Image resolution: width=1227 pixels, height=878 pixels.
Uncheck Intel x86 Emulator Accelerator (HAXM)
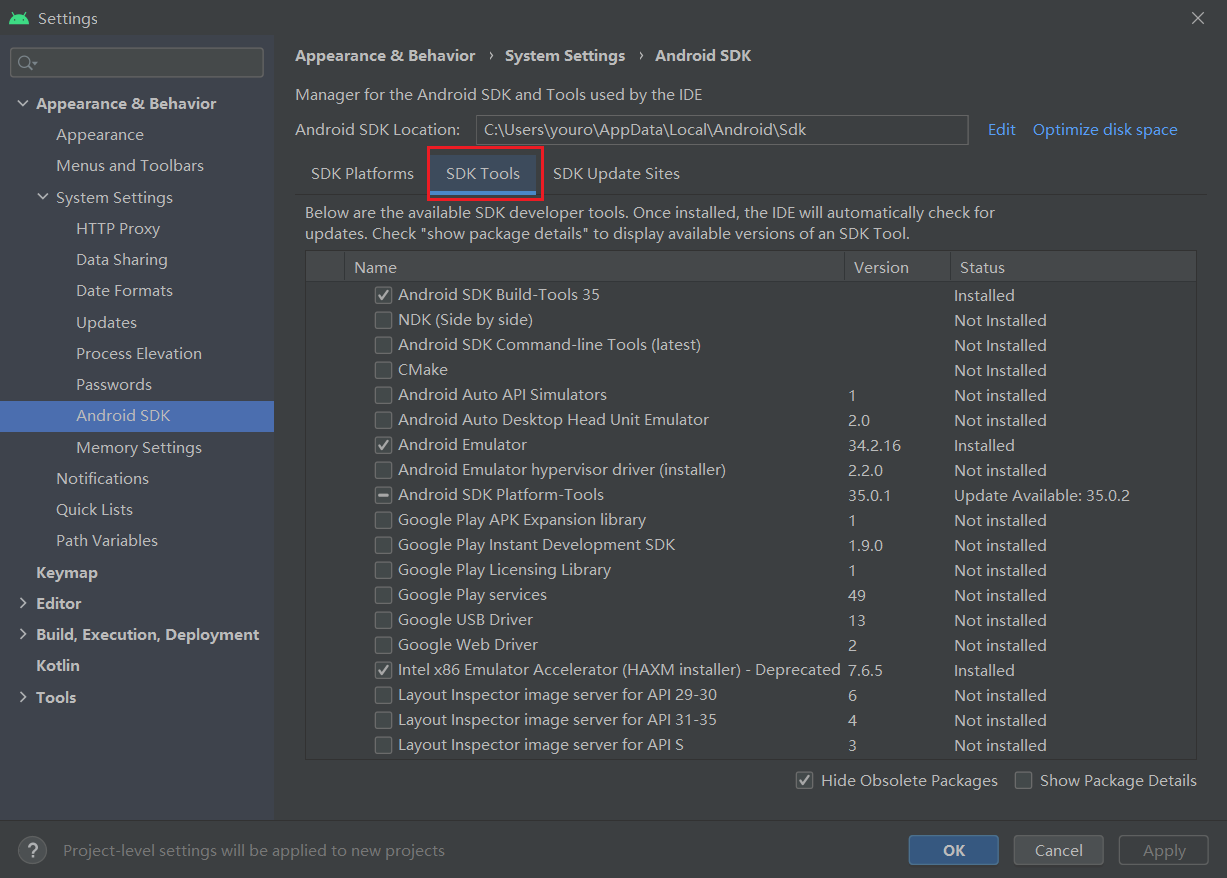[x=383, y=670]
